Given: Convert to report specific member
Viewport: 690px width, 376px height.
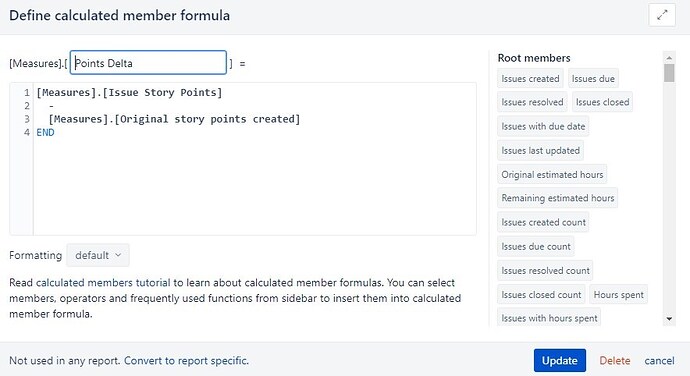Looking at the screenshot, I should pos(186,361).
